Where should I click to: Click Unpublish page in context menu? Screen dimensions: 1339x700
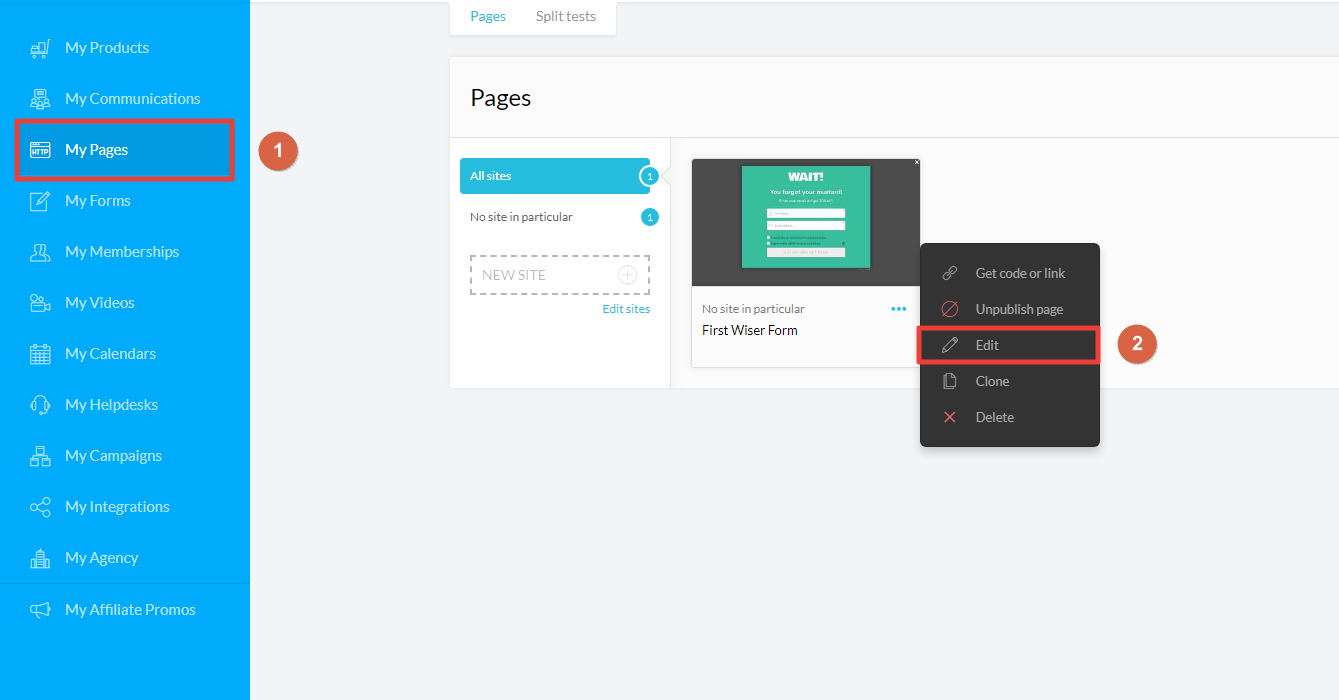(x=1018, y=309)
